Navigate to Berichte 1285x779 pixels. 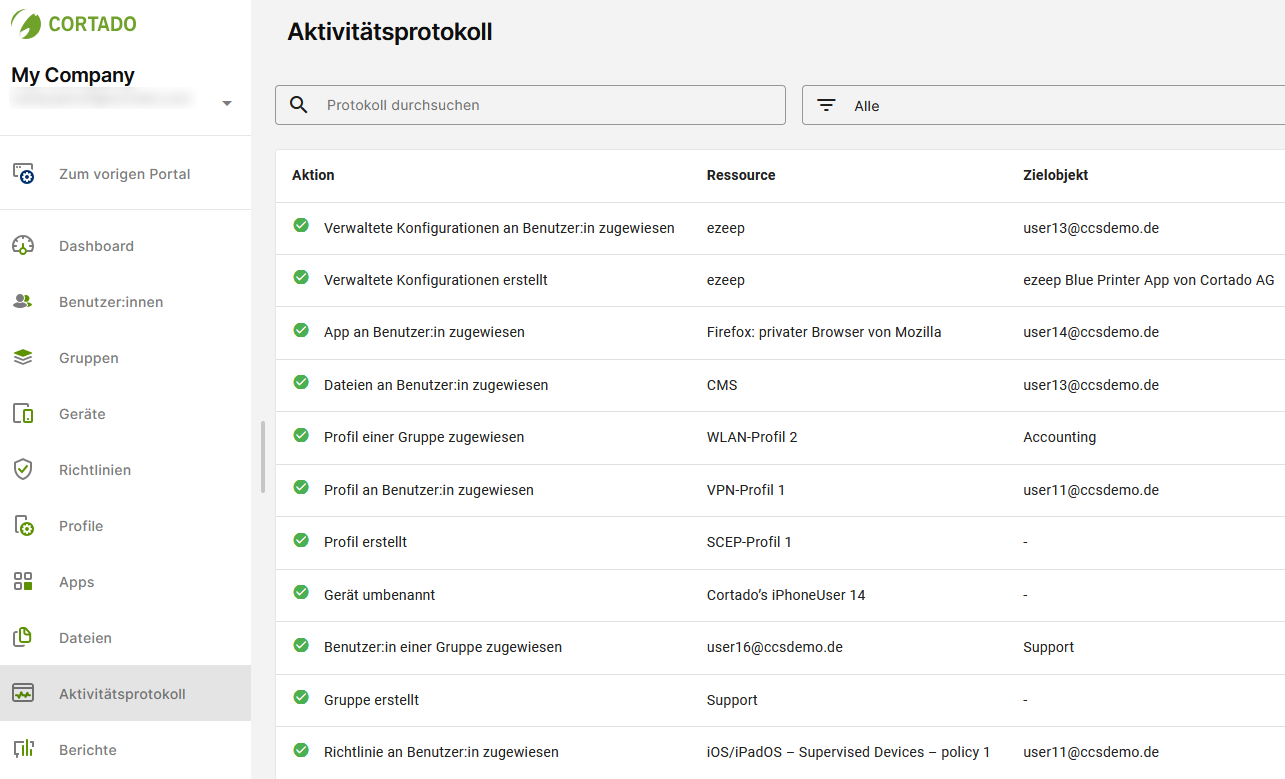point(125,750)
